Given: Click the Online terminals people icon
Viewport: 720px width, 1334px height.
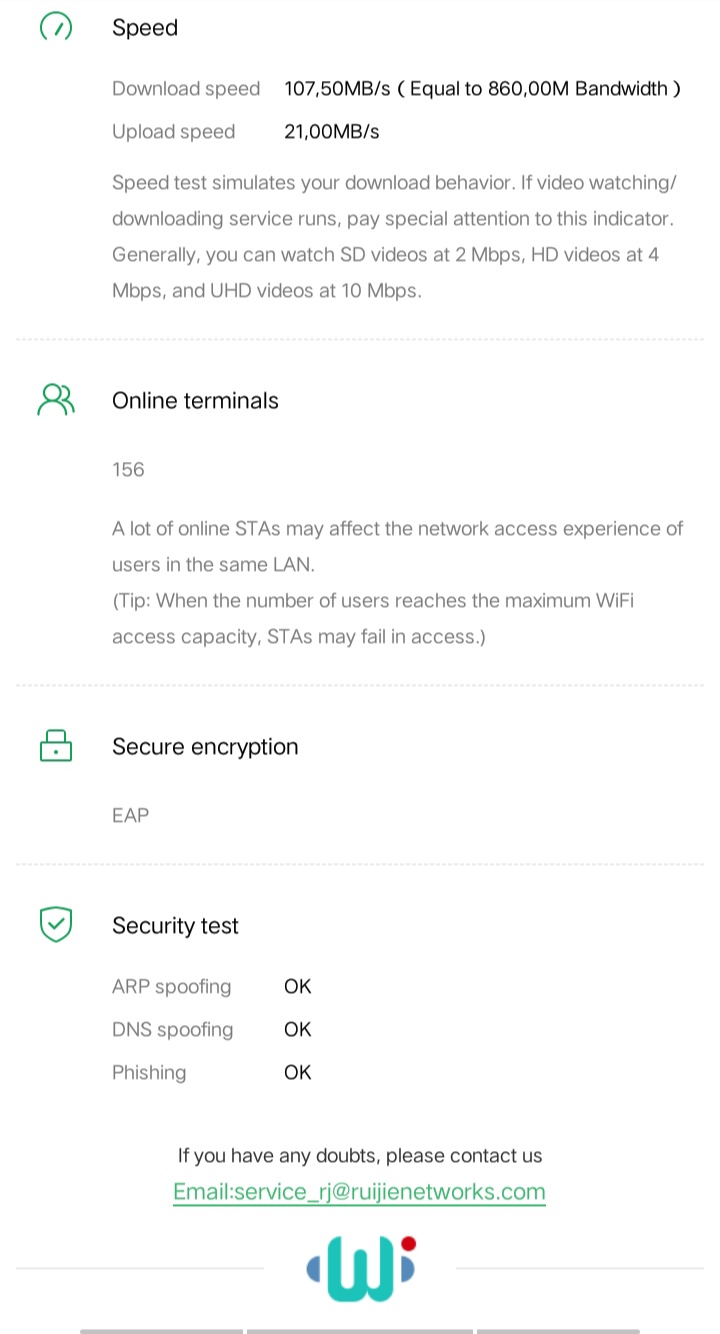Looking at the screenshot, I should pos(56,400).
